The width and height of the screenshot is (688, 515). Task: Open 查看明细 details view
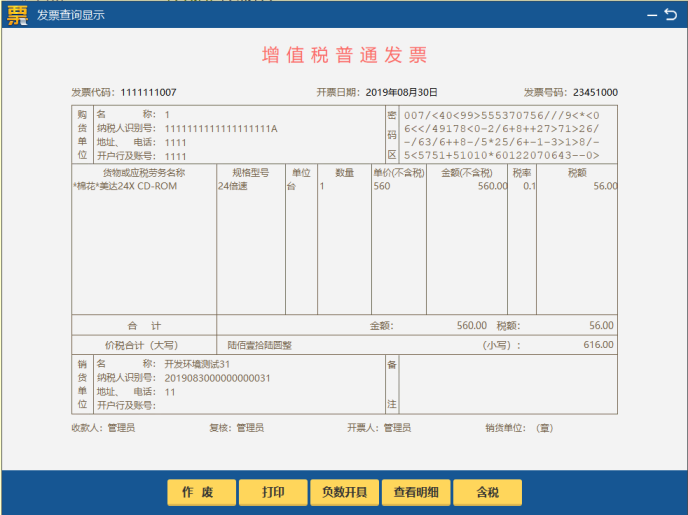416,492
